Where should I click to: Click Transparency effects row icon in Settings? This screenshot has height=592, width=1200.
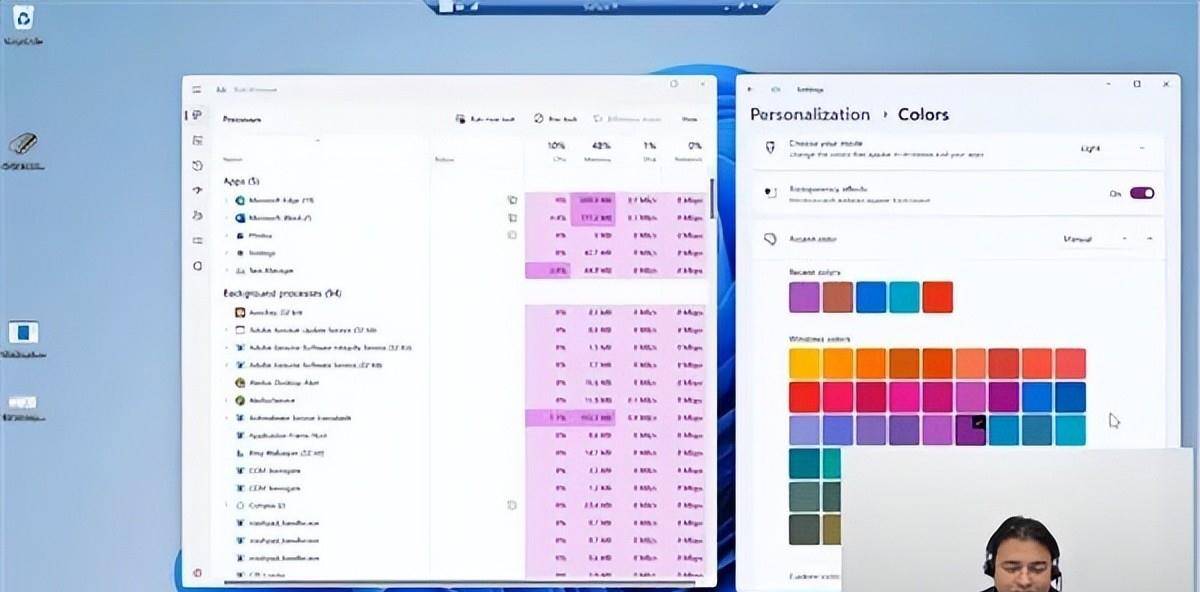pyautogui.click(x=769, y=192)
